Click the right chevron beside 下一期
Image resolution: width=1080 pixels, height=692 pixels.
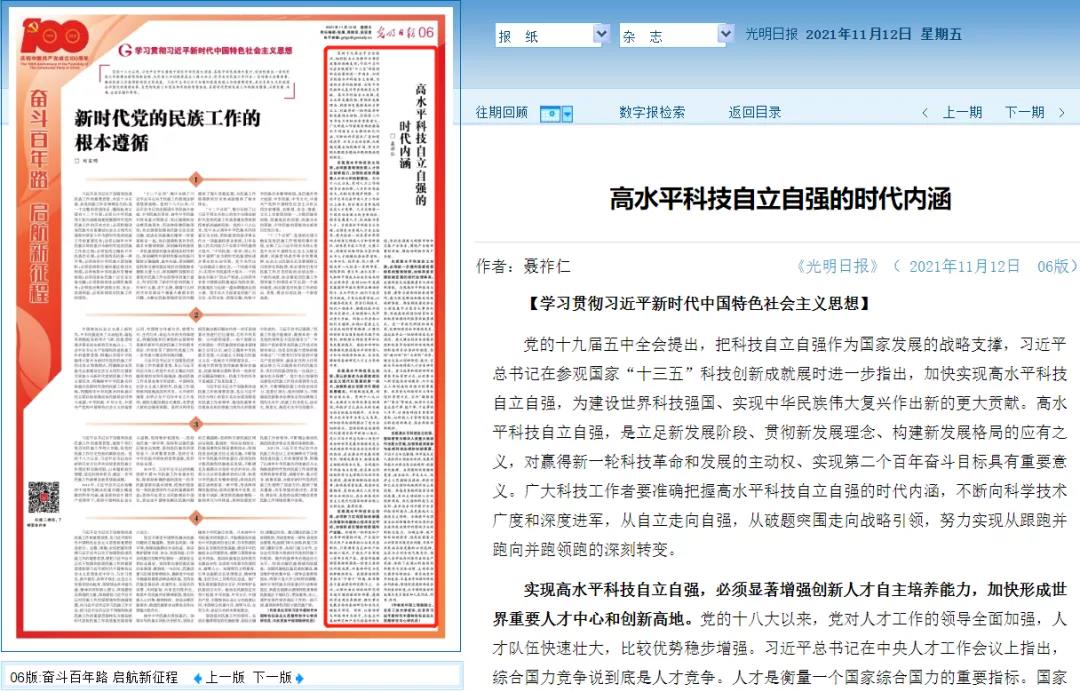(1061, 113)
